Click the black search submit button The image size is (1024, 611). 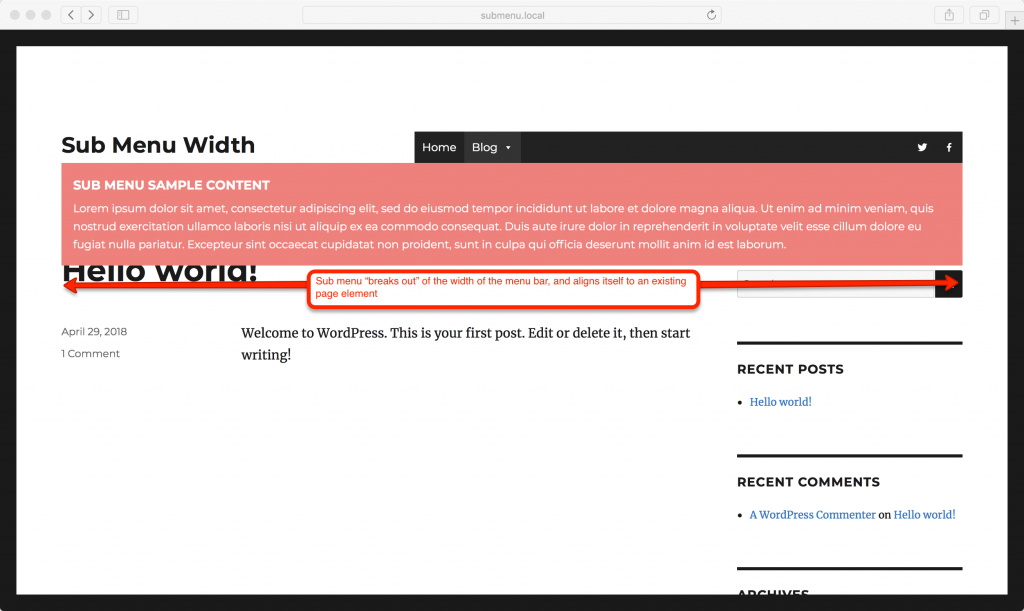(x=948, y=283)
